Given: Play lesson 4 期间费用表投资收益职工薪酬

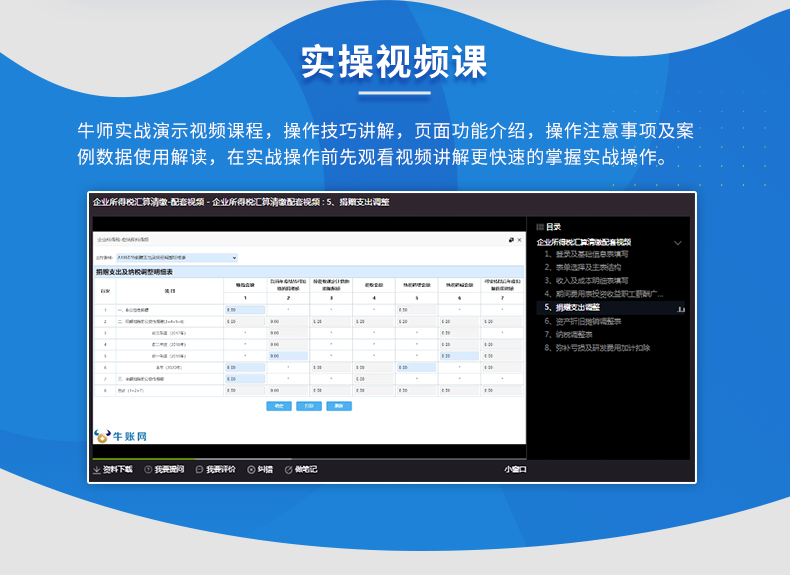Looking at the screenshot, I should 604,294.
